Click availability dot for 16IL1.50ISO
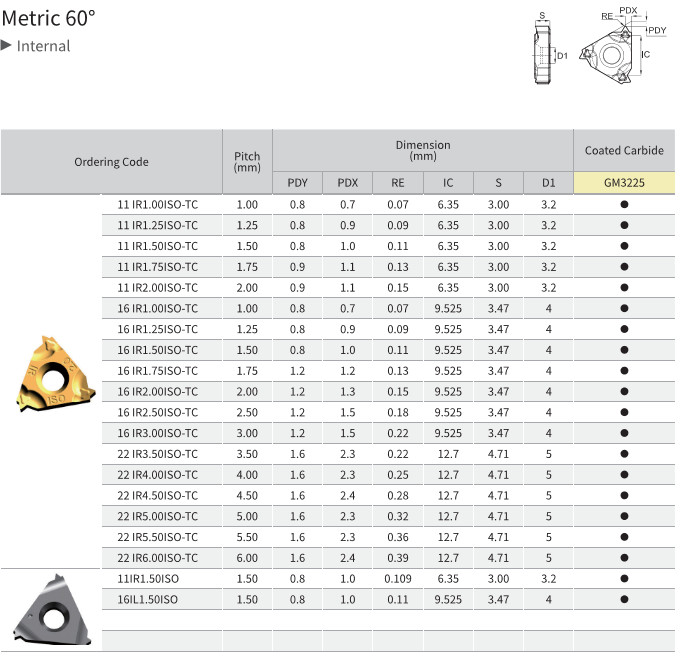 (x=625, y=600)
